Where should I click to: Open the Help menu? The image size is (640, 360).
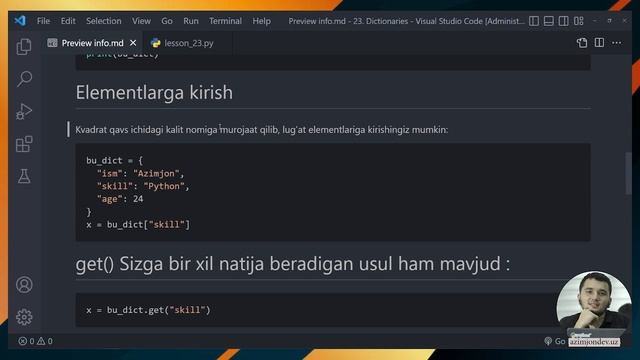point(261,21)
